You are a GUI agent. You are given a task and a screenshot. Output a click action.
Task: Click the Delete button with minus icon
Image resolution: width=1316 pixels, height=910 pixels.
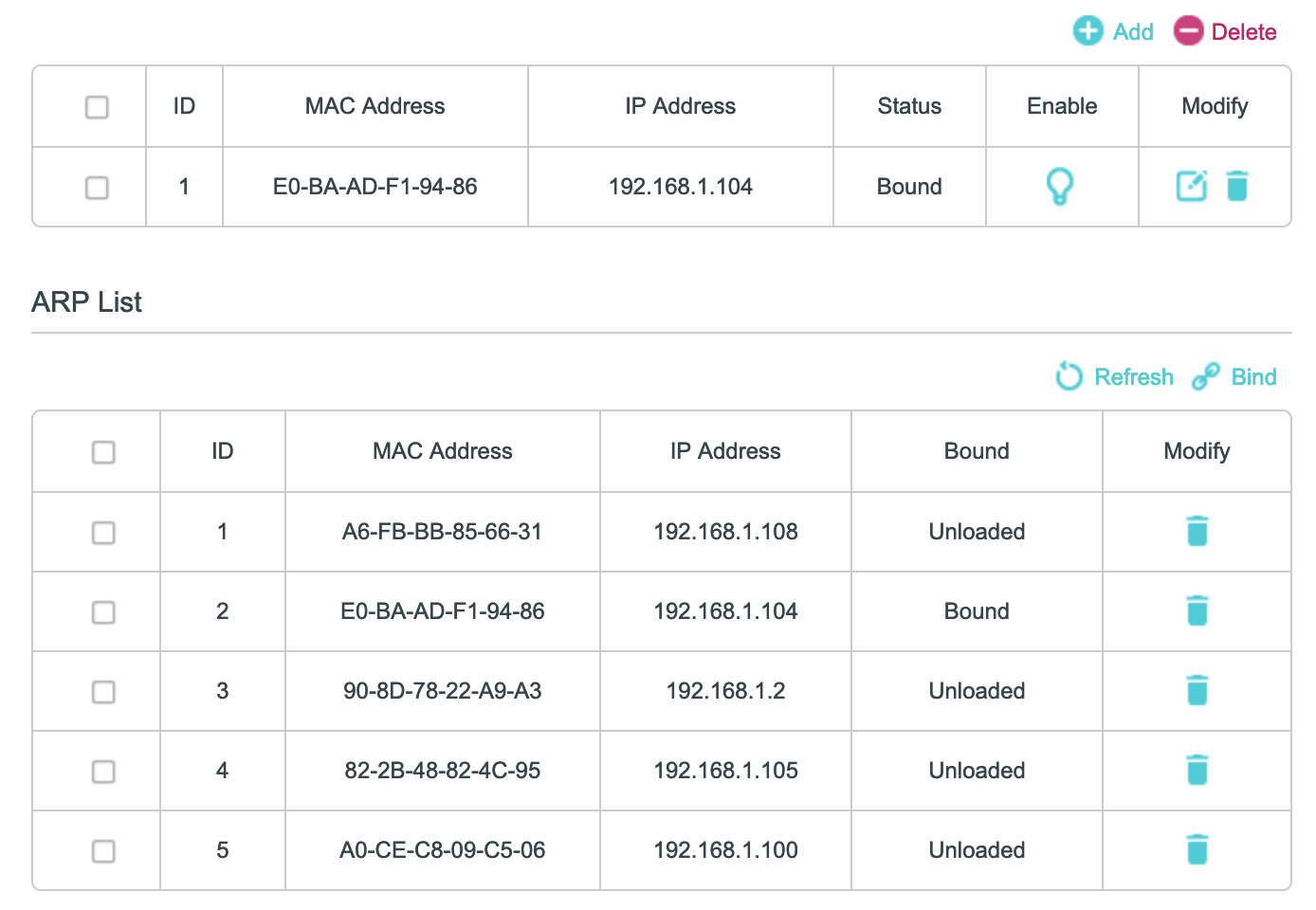pos(1225,31)
